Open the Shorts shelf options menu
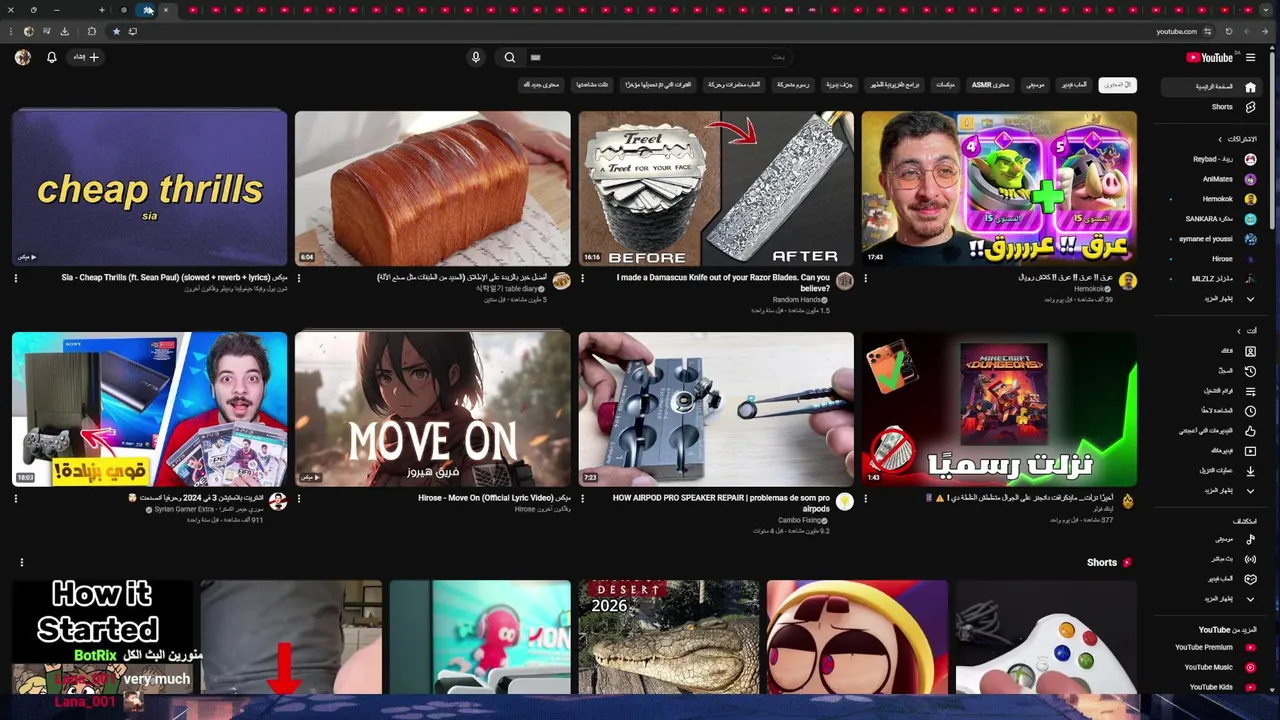Image resolution: width=1280 pixels, height=720 pixels. 22,562
